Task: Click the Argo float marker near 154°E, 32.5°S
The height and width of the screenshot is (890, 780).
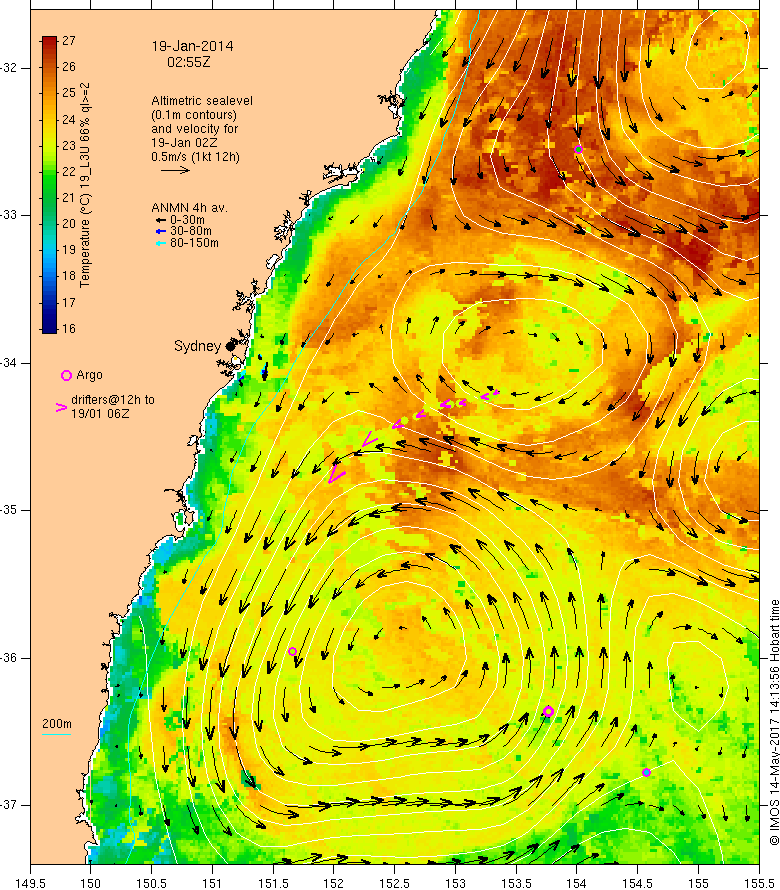Action: 578,150
